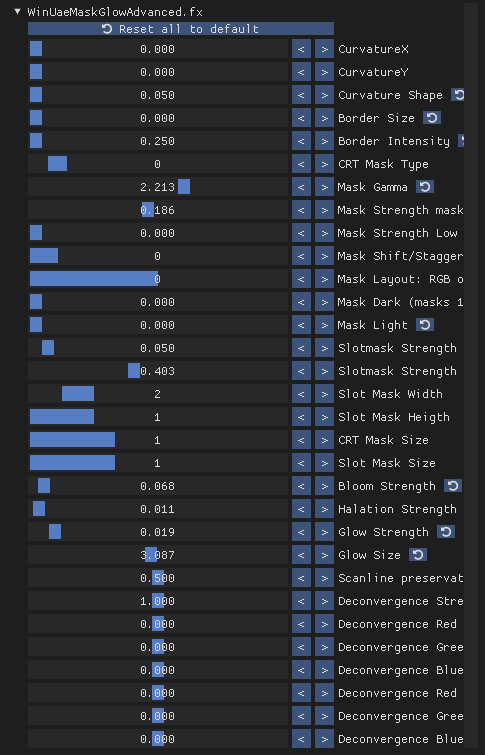This screenshot has width=485, height=755.
Task: Click Reset all to default button
Action: (181, 29)
